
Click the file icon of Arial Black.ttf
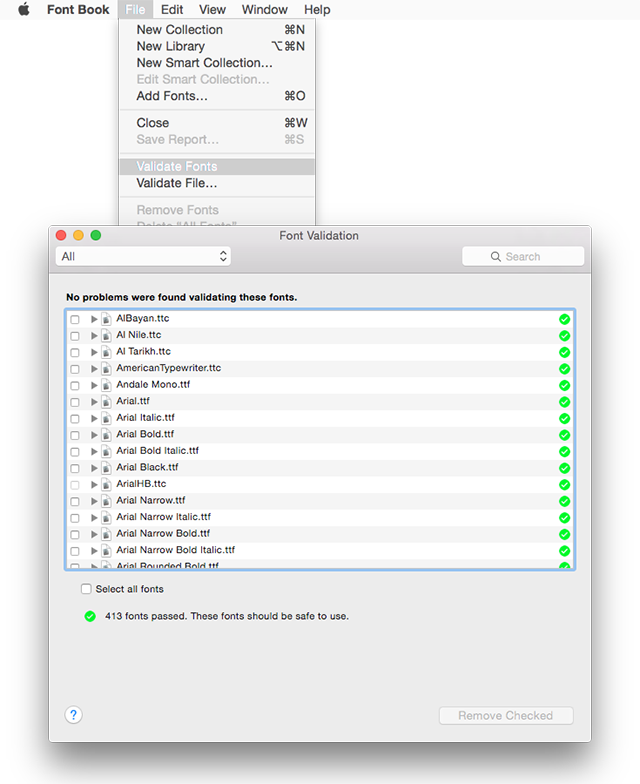(x=106, y=468)
